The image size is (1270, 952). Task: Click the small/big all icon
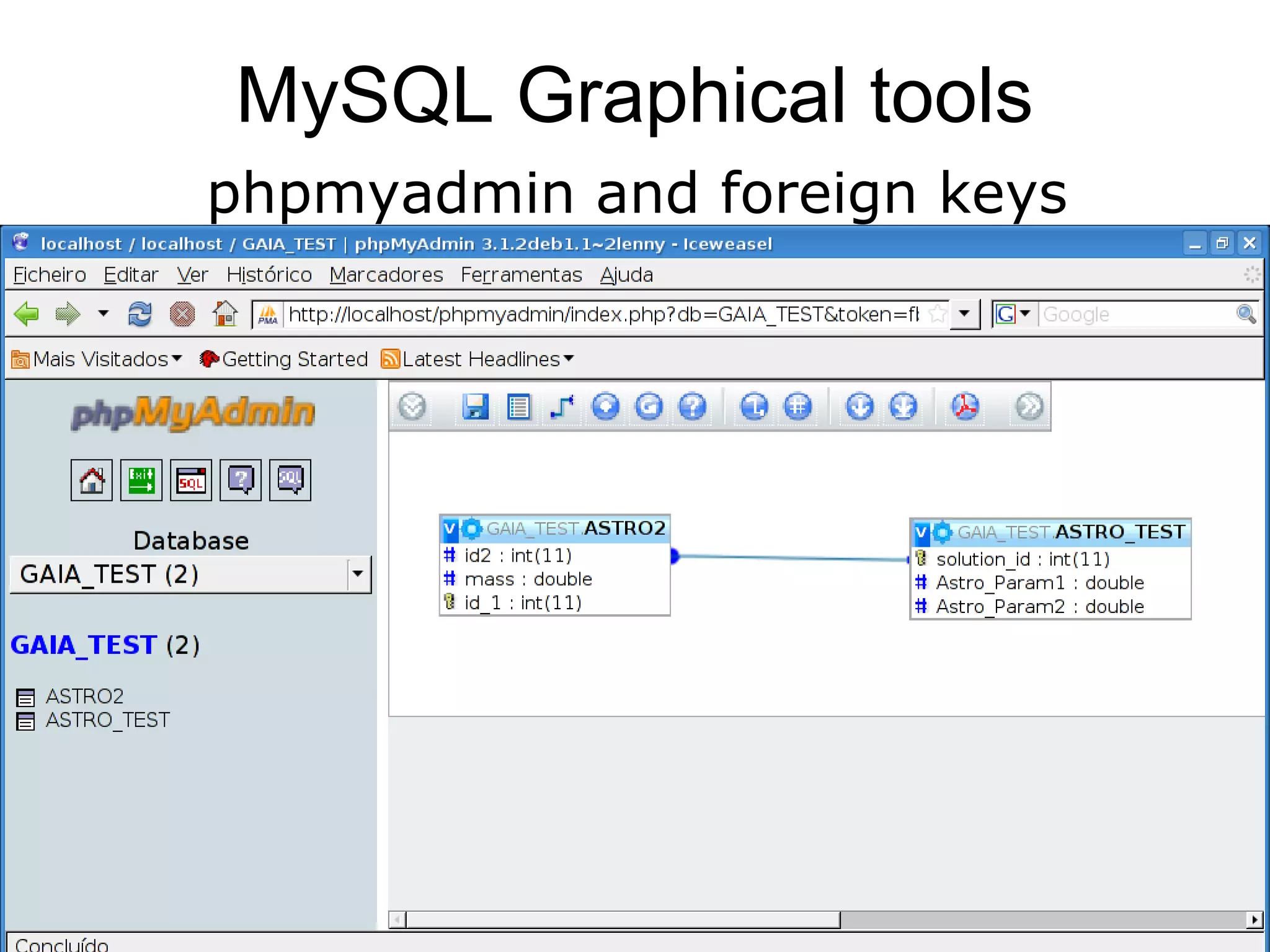coord(860,407)
